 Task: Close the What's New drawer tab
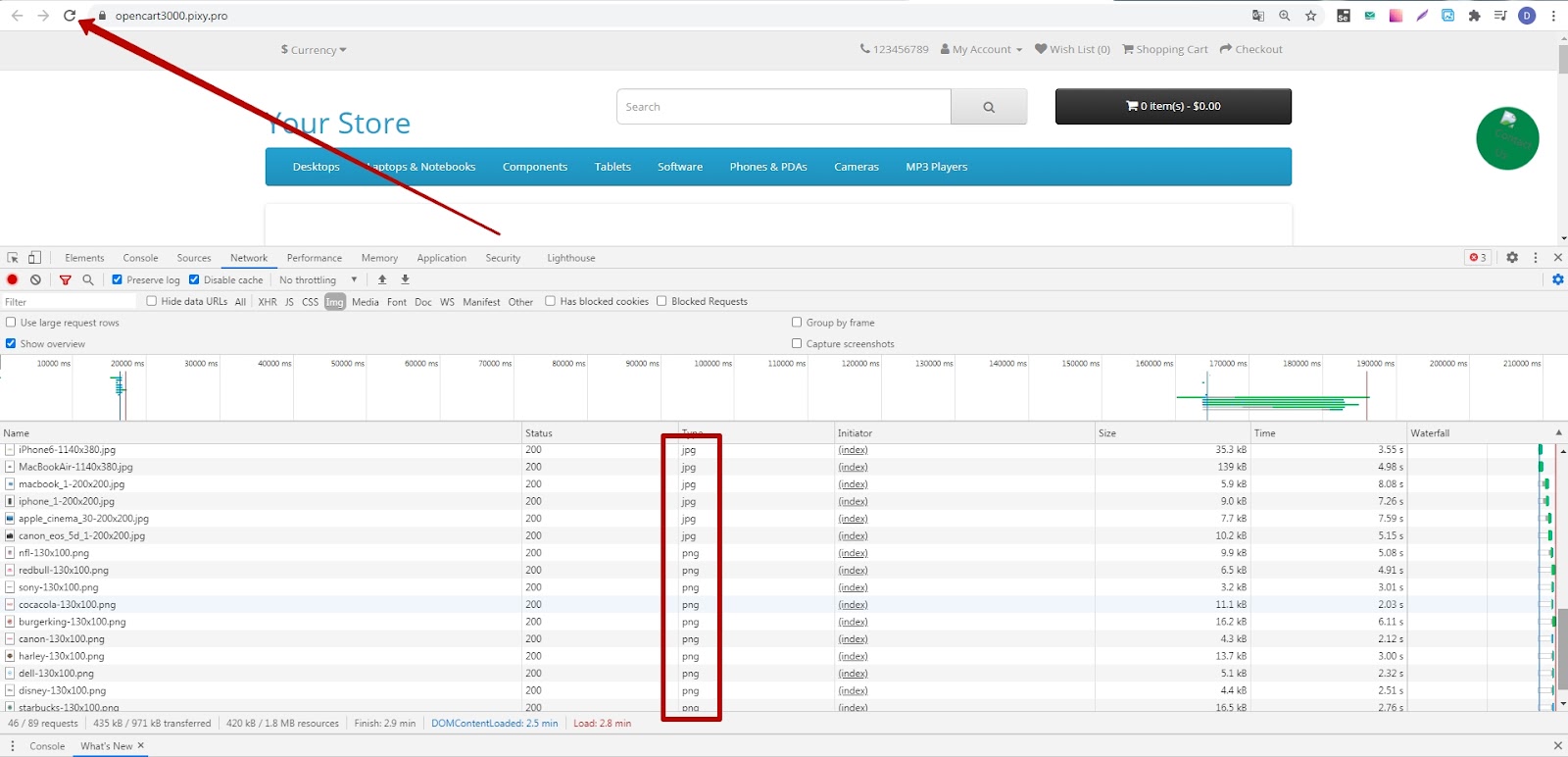pyautogui.click(x=141, y=746)
